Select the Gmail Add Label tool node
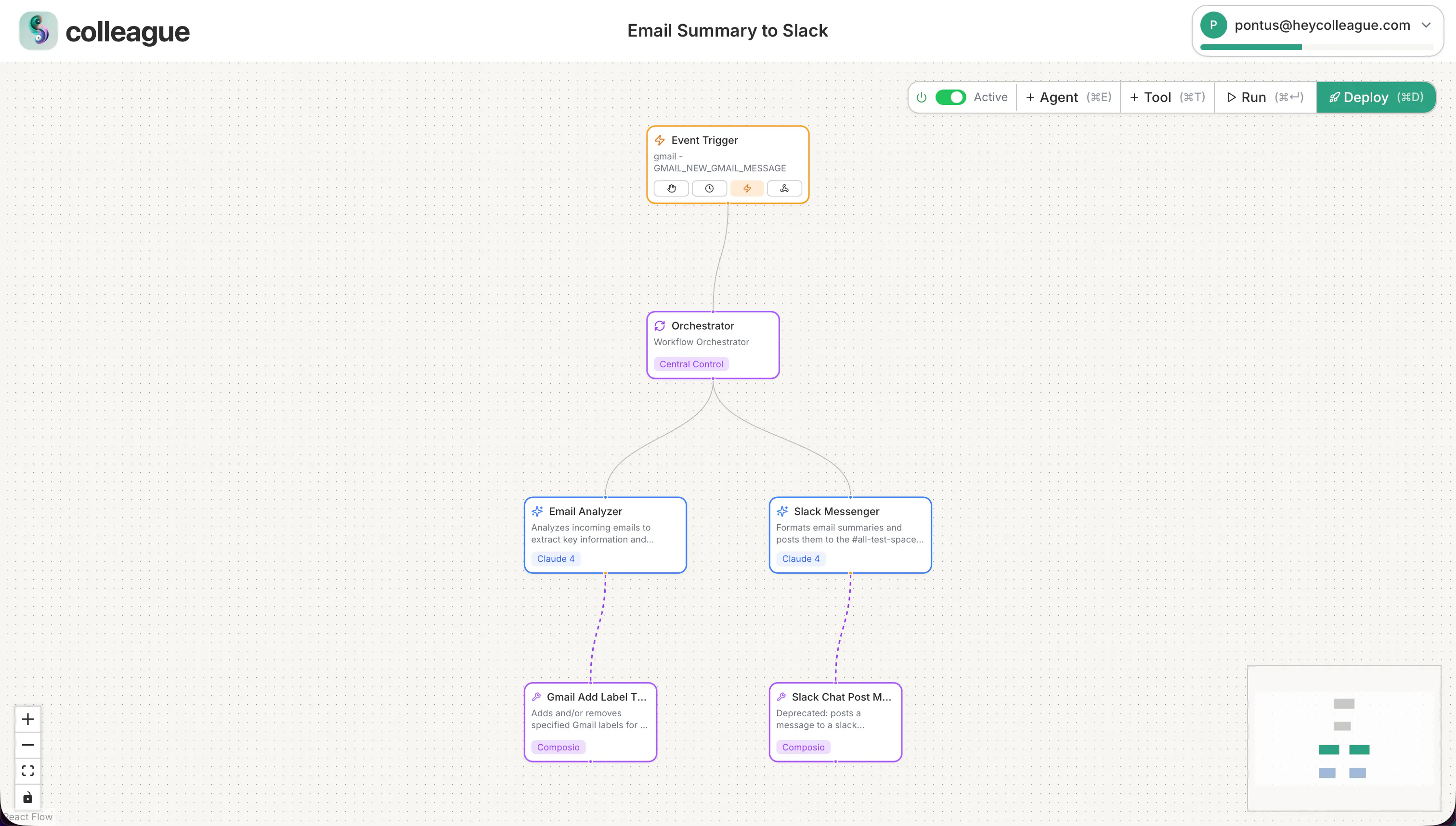The height and width of the screenshot is (826, 1456). coord(591,722)
